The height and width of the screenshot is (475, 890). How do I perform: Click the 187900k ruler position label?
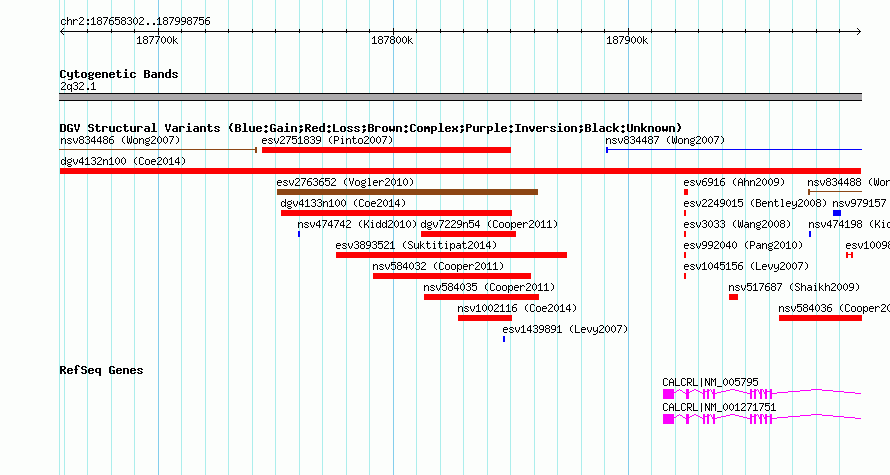point(627,41)
